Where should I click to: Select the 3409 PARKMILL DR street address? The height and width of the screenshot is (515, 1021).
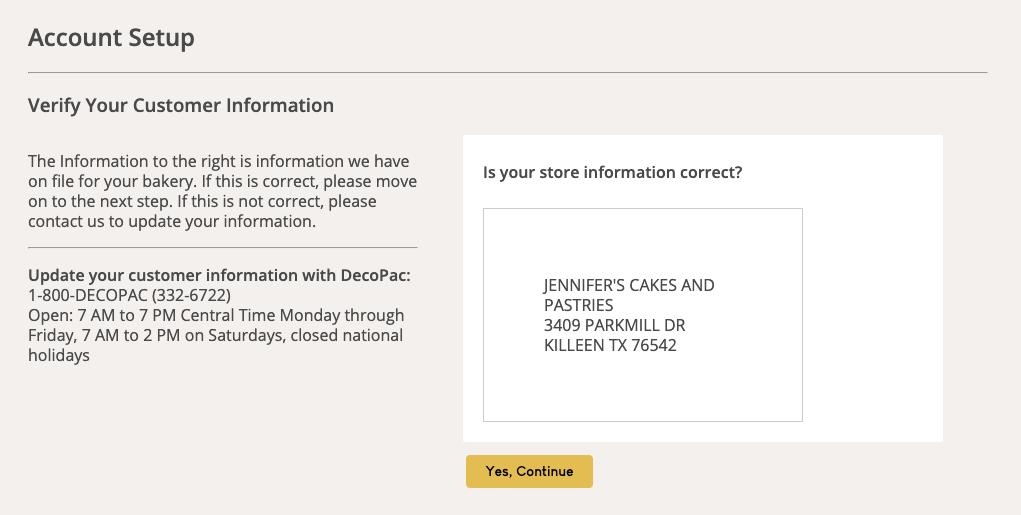[x=614, y=325]
